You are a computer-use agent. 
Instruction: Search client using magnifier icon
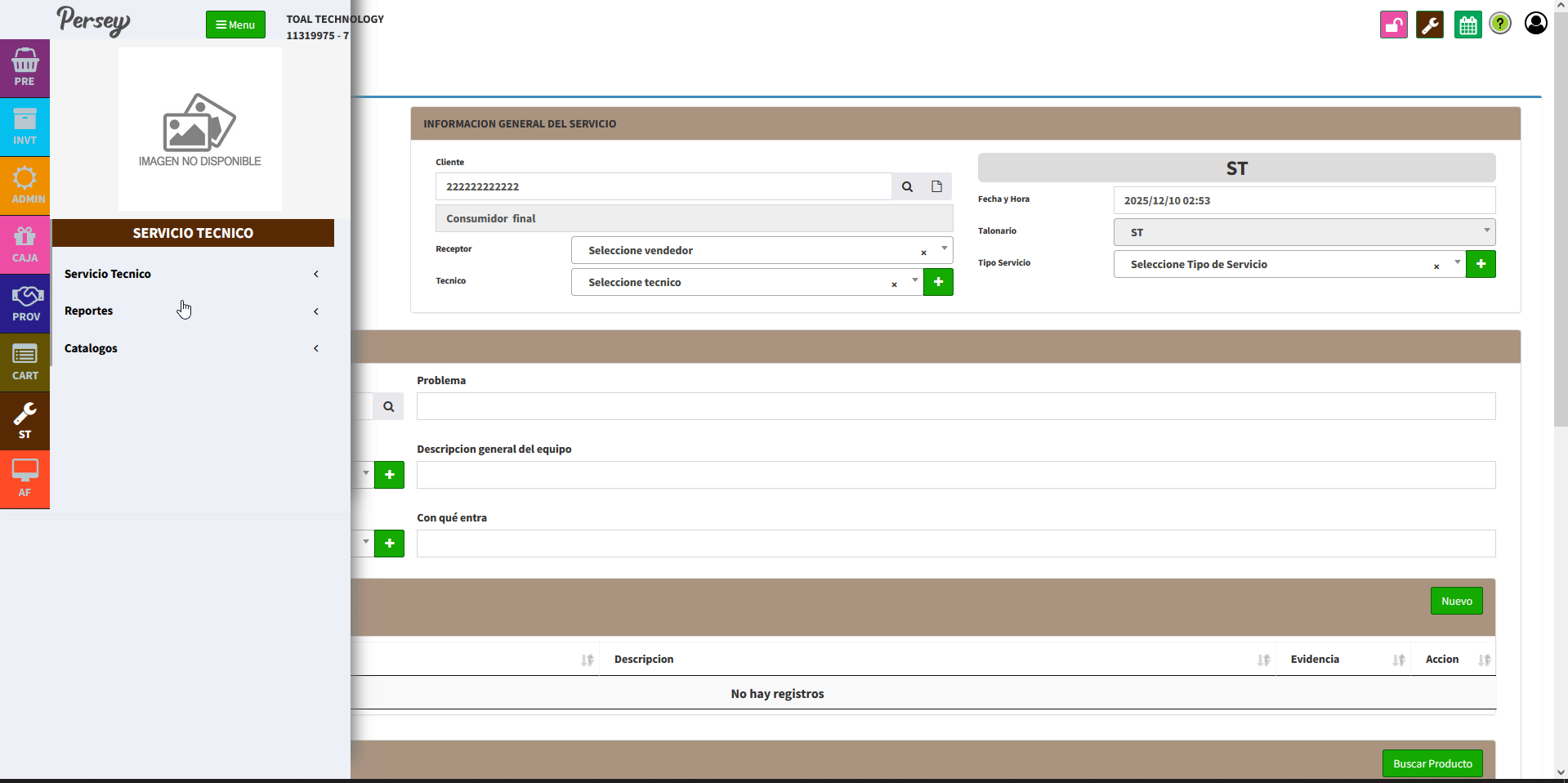point(907,186)
